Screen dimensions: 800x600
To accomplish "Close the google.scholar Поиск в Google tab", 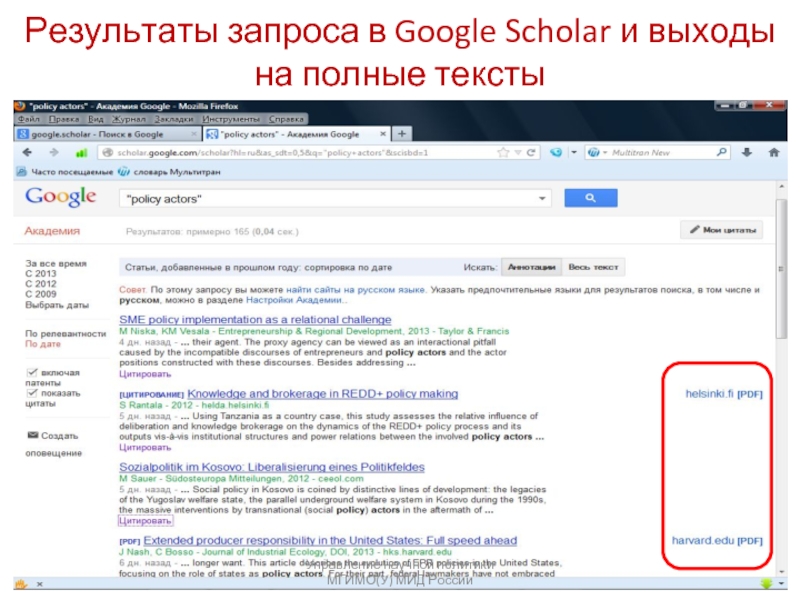I will [194, 134].
